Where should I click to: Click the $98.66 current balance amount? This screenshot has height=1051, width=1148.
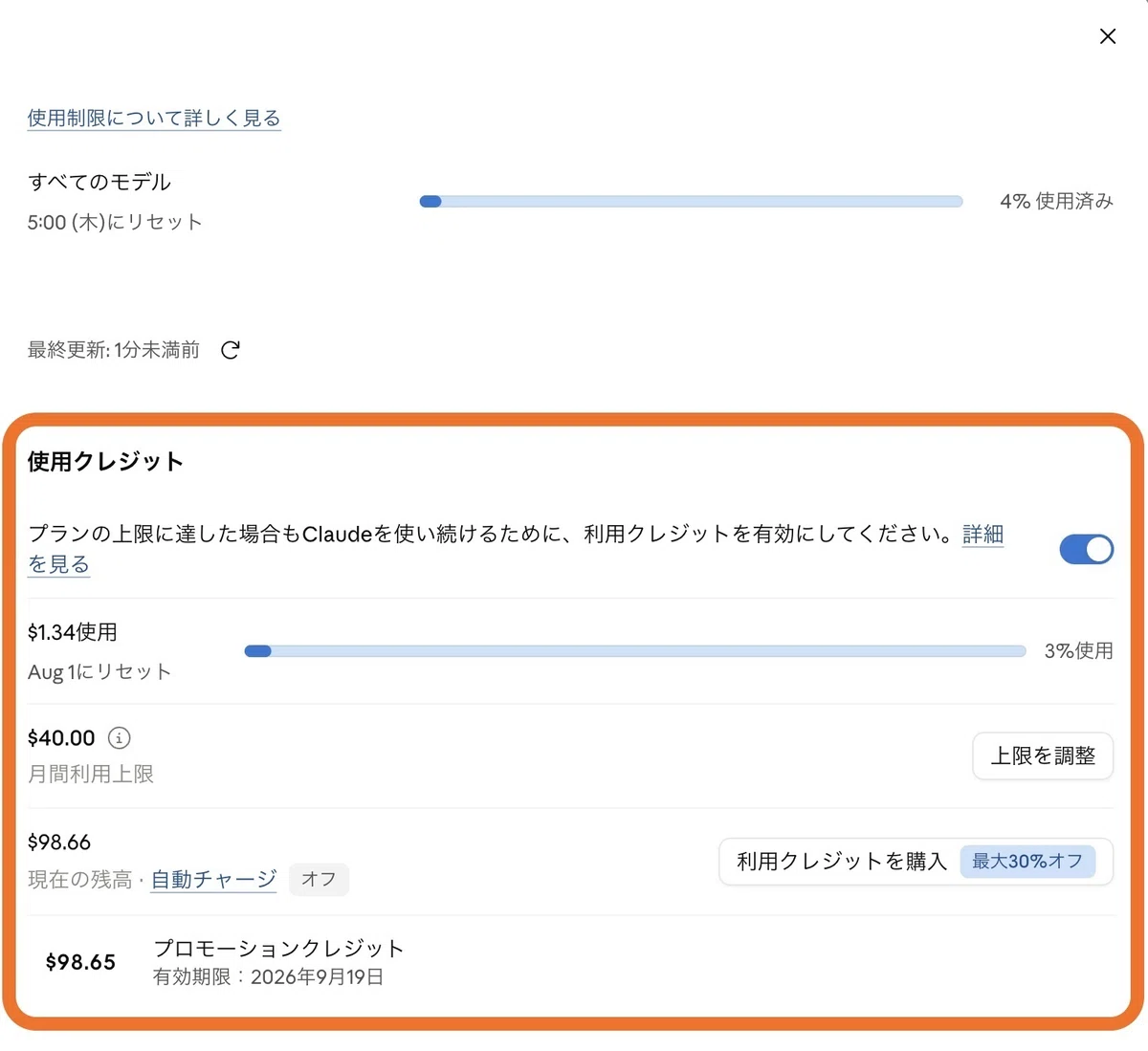point(59,842)
